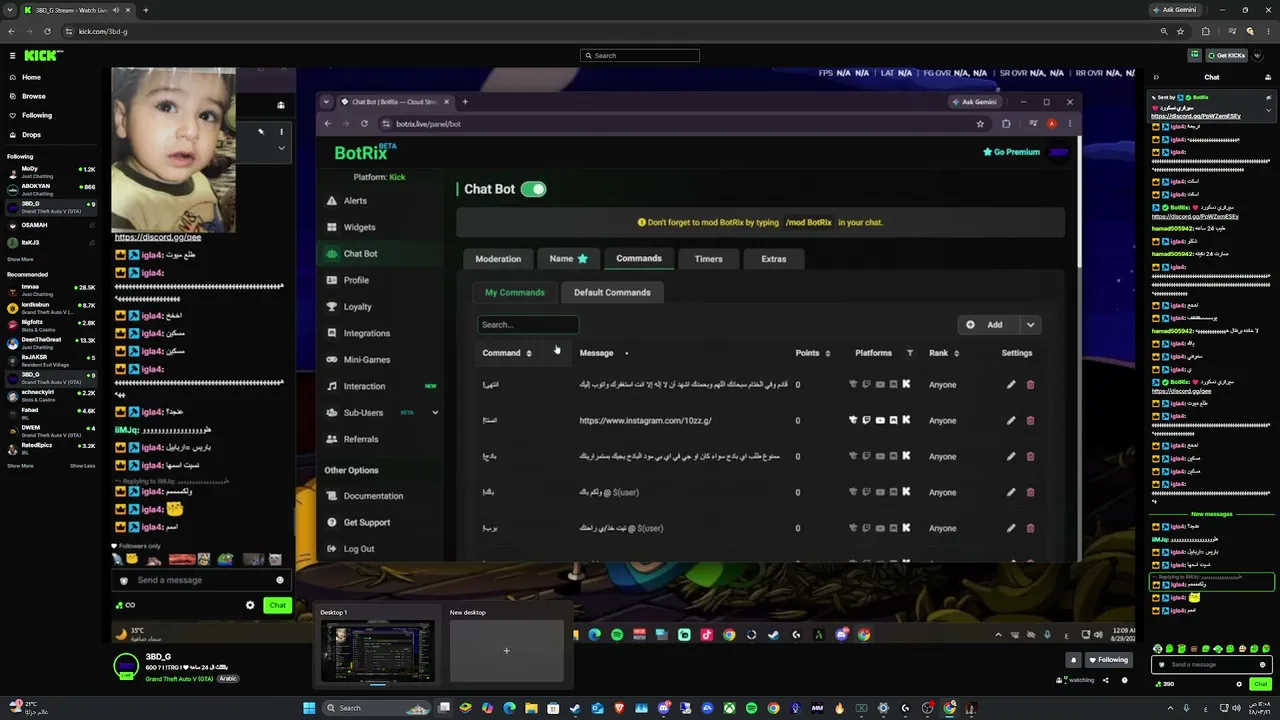The image size is (1280, 720).
Task: Click Kick top Search bar
Action: pyautogui.click(x=640, y=56)
